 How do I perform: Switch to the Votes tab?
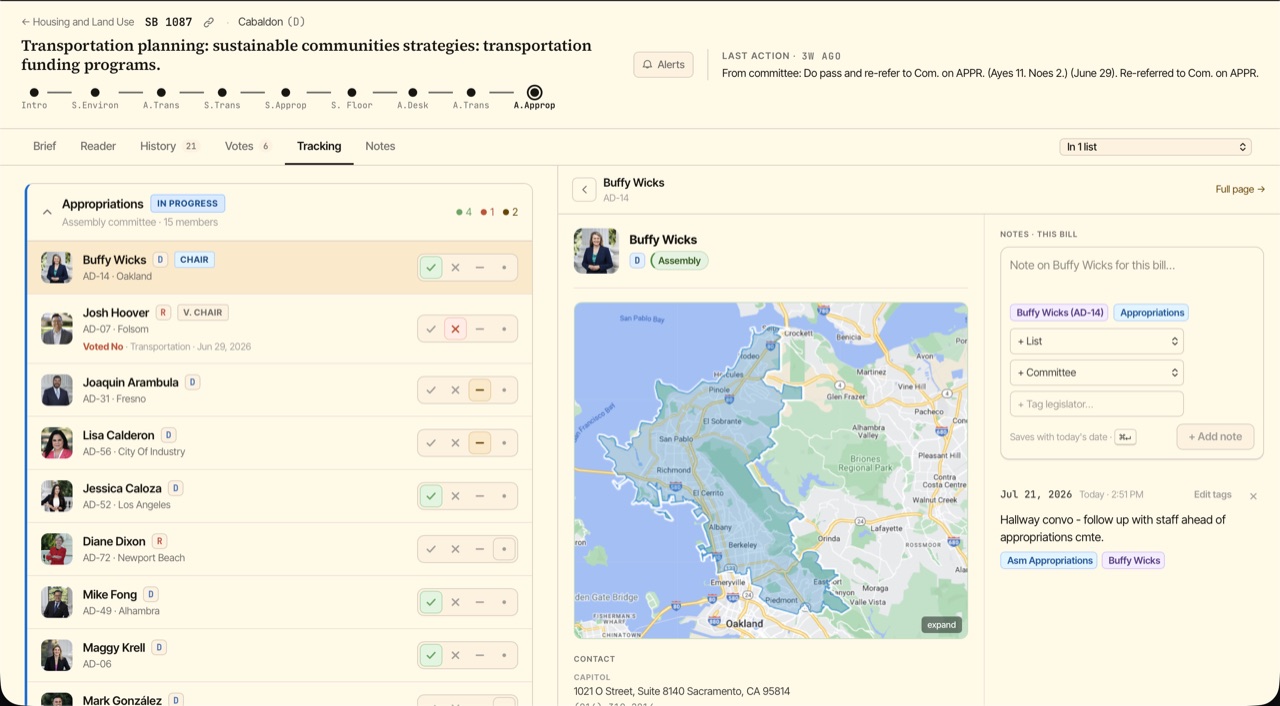tap(248, 146)
